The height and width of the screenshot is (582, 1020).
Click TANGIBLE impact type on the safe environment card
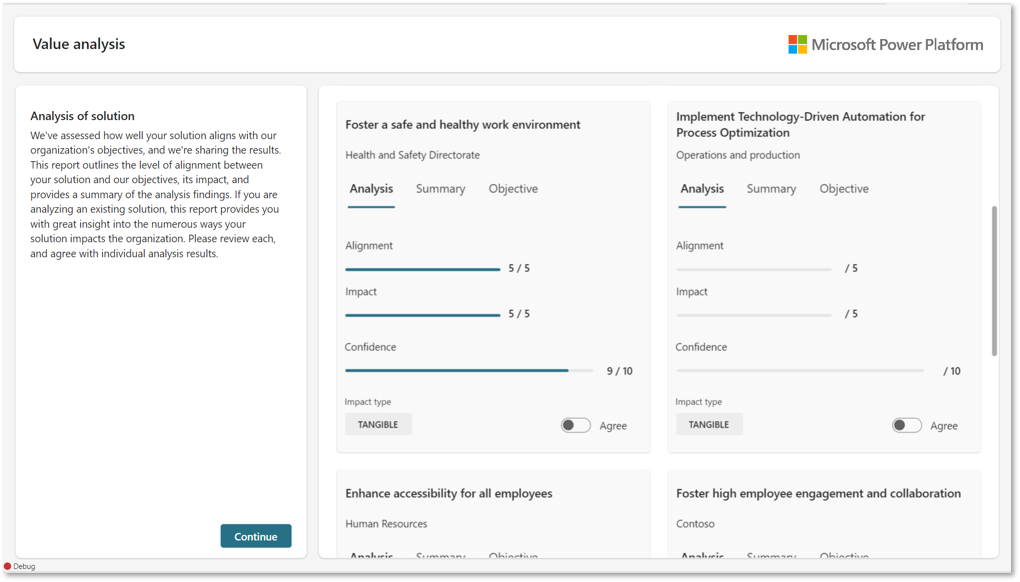pyautogui.click(x=378, y=425)
